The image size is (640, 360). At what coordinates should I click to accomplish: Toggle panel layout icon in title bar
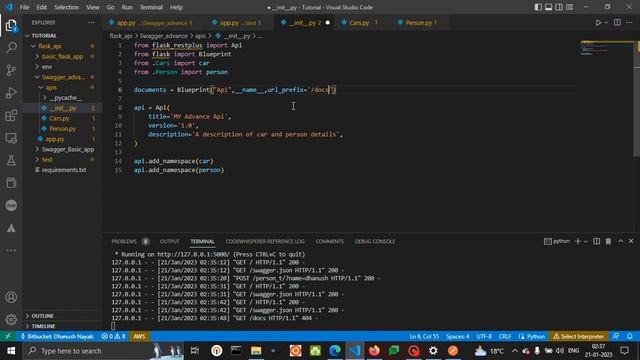point(549,7)
